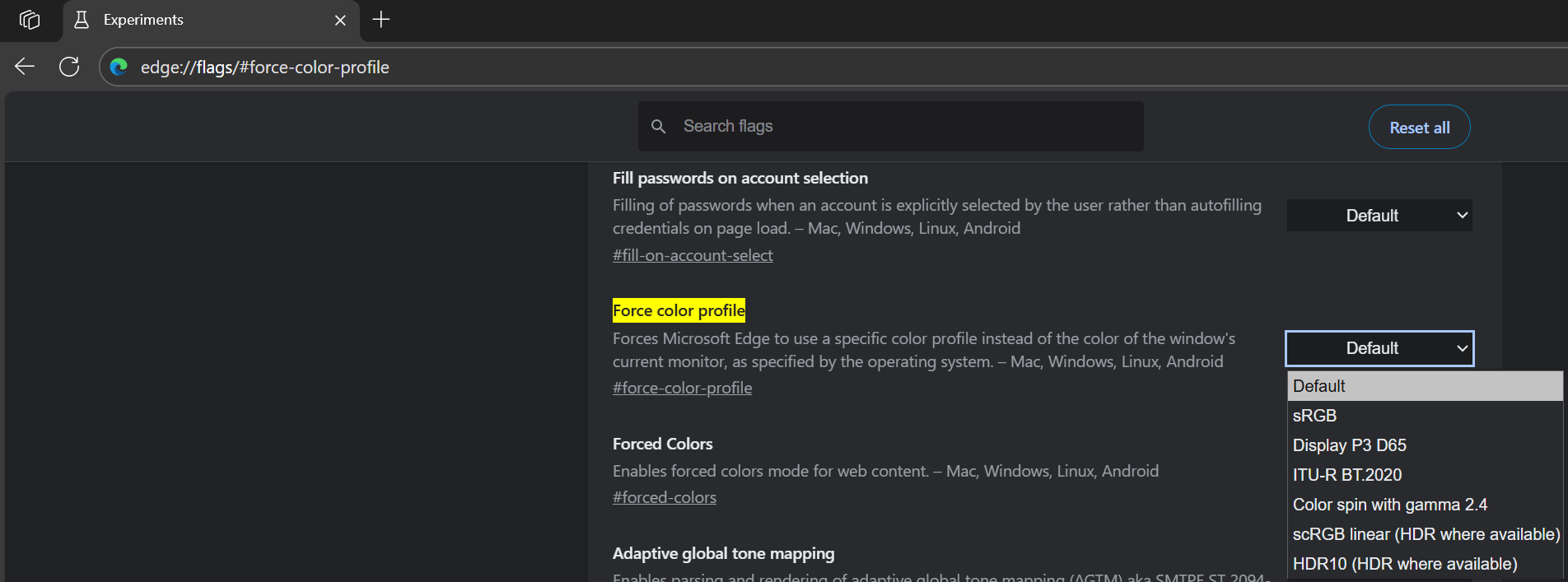Click the Edge logo in address bar

(x=119, y=67)
